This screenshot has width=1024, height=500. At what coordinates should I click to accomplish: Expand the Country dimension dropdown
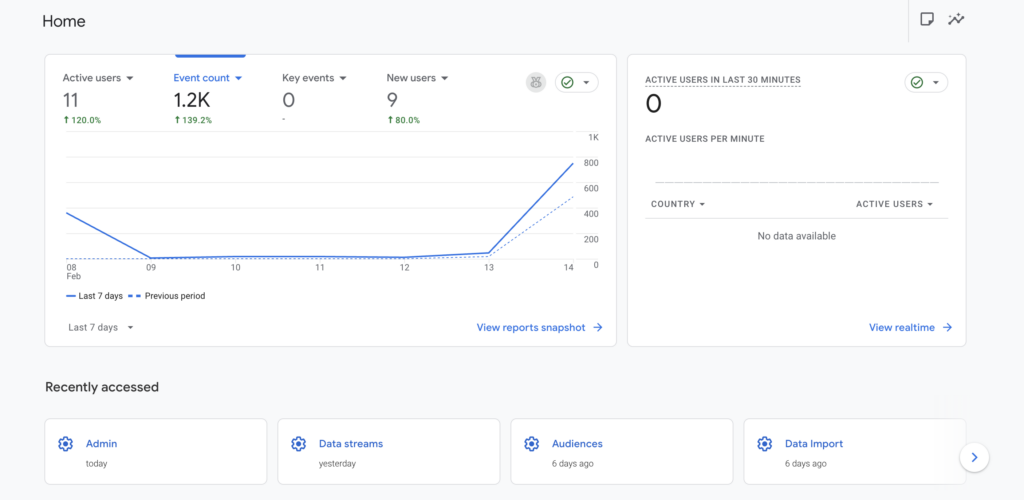point(678,204)
